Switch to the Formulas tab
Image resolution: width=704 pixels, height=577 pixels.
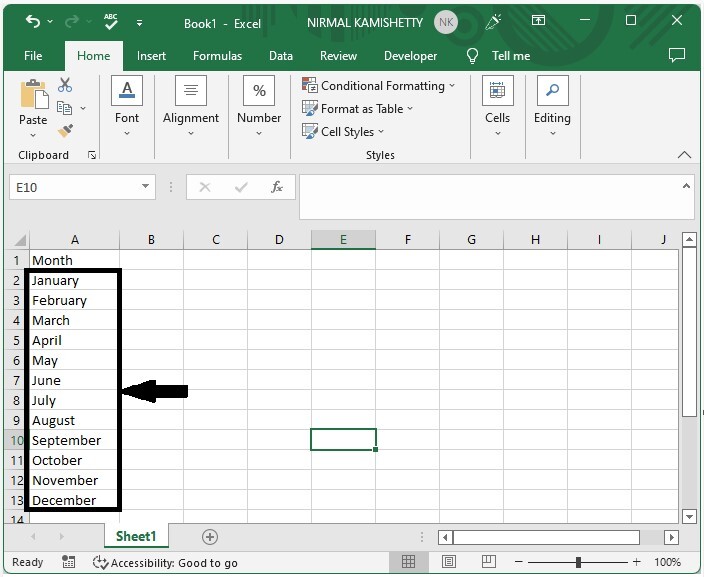click(217, 56)
